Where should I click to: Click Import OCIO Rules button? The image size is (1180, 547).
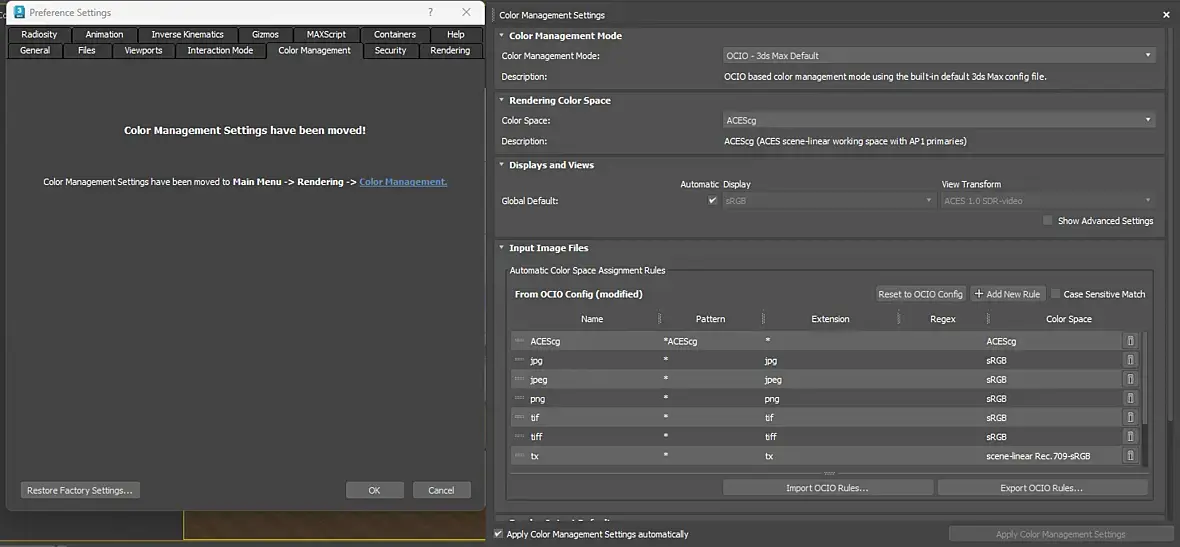(827, 488)
